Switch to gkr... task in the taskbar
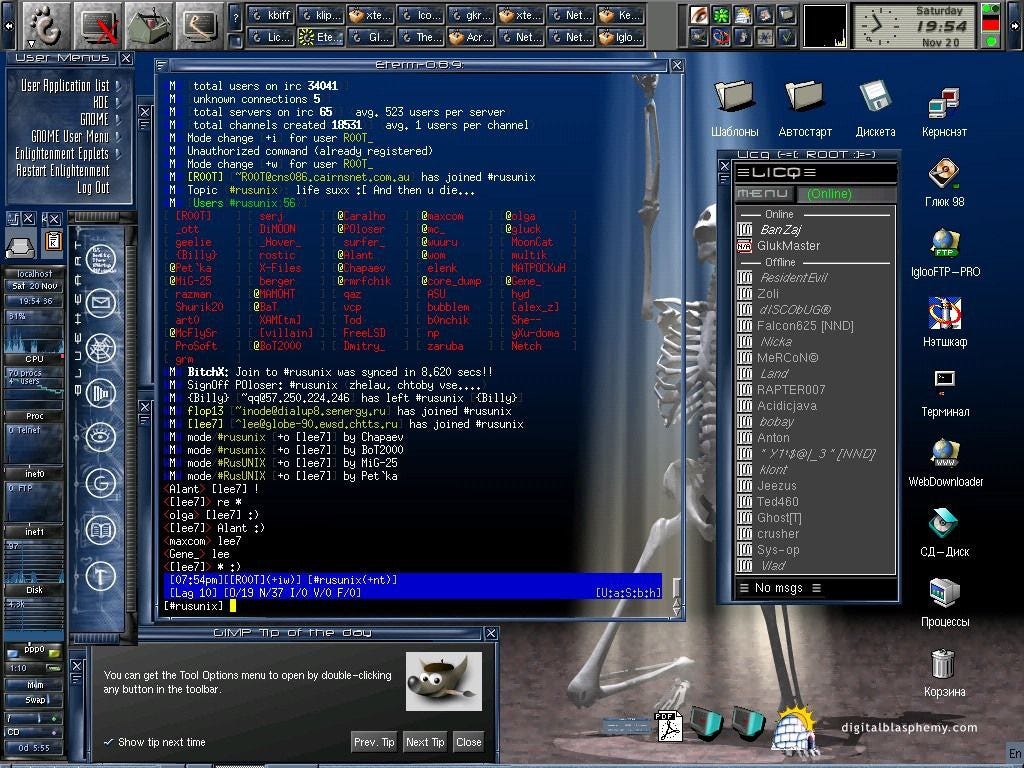Viewport: 1024px width, 768px height. click(472, 15)
